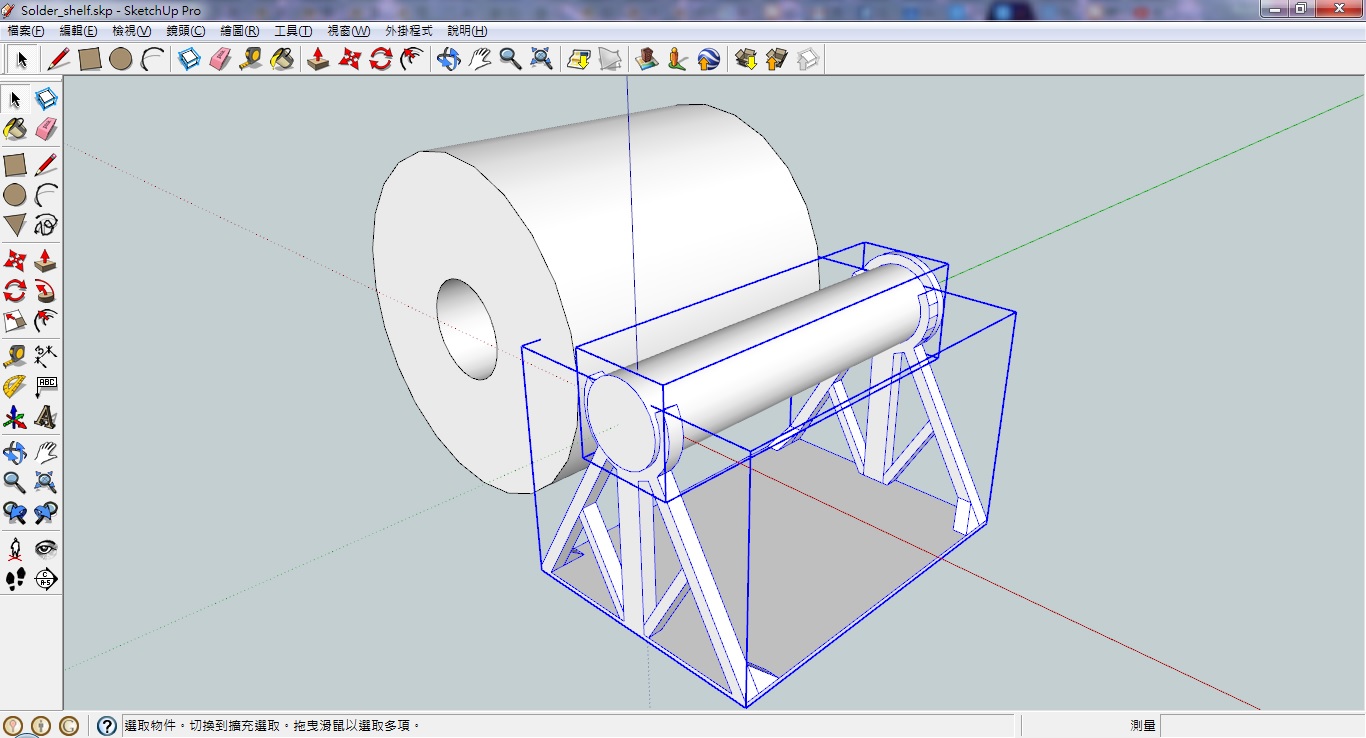Pick the Paint Bucket in top toolbar
This screenshot has height=738, width=1366.
(282, 59)
